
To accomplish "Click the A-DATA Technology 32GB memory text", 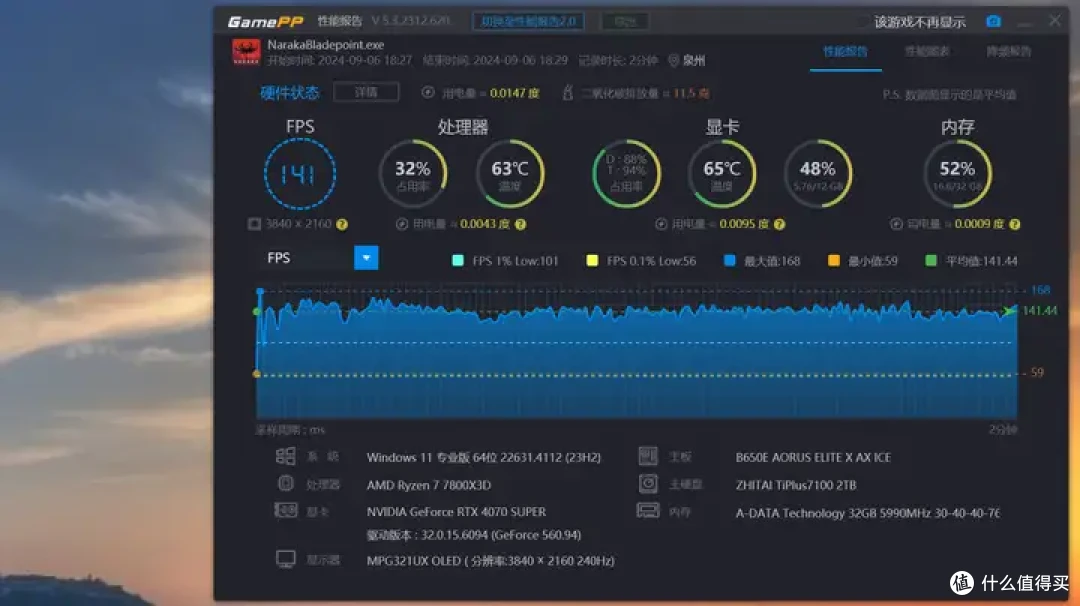I will tap(868, 513).
